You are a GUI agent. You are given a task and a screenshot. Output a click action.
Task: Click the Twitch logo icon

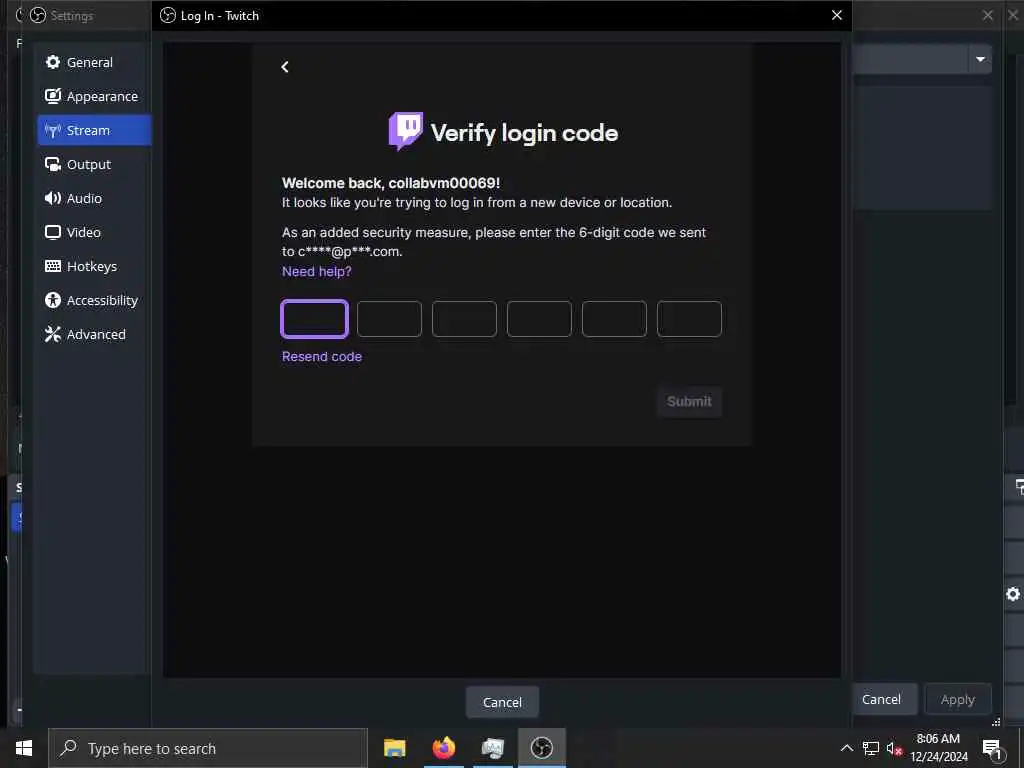pos(406,131)
